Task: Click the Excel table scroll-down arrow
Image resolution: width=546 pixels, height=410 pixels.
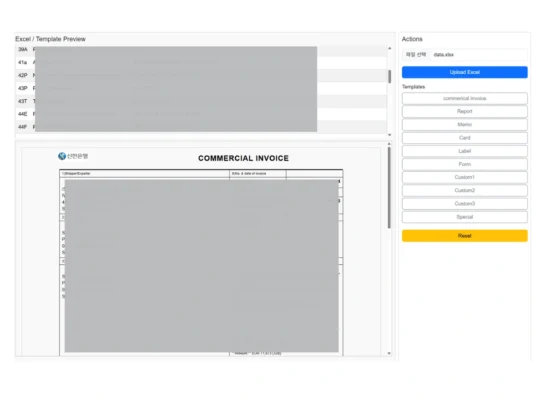Action: (x=390, y=135)
